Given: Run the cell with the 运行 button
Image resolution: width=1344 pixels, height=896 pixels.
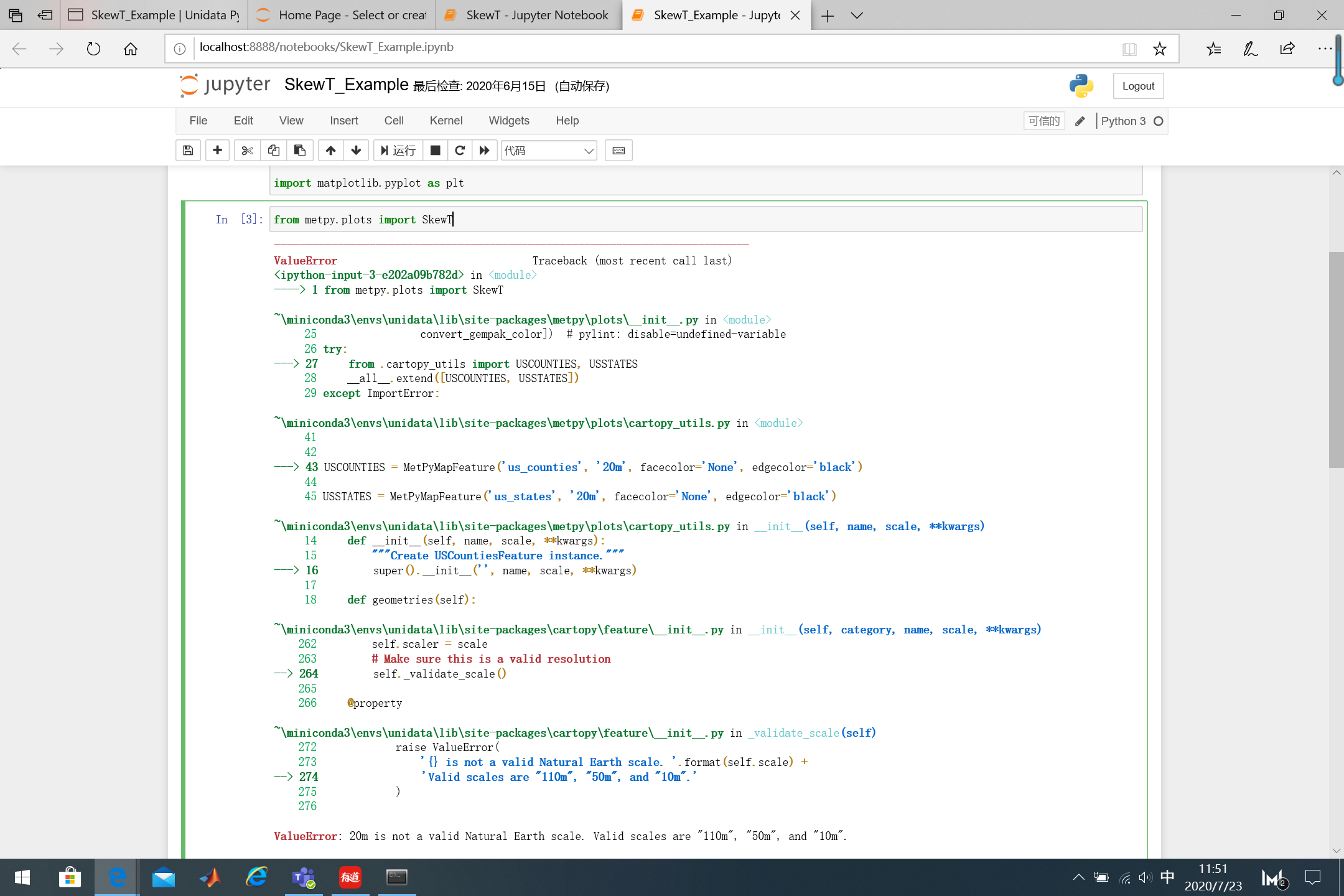Looking at the screenshot, I should coord(398,150).
